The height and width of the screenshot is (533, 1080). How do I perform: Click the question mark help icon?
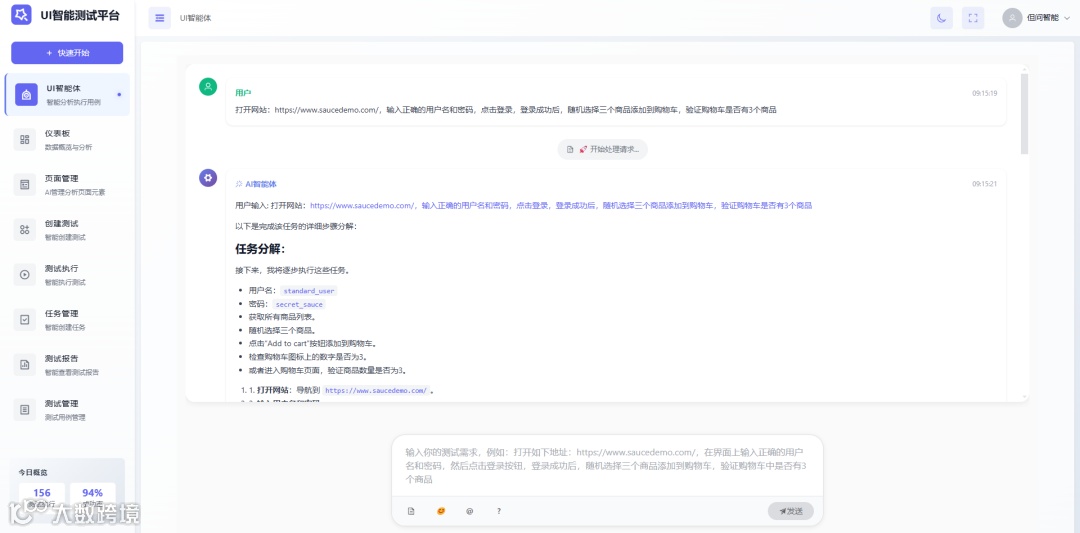499,511
